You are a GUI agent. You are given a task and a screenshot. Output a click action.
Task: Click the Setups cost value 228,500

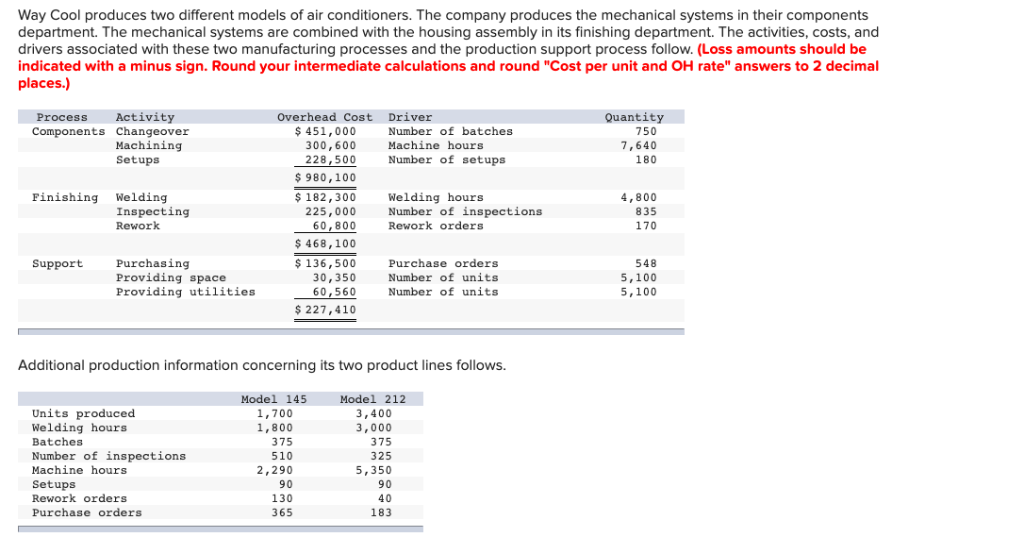coord(330,159)
